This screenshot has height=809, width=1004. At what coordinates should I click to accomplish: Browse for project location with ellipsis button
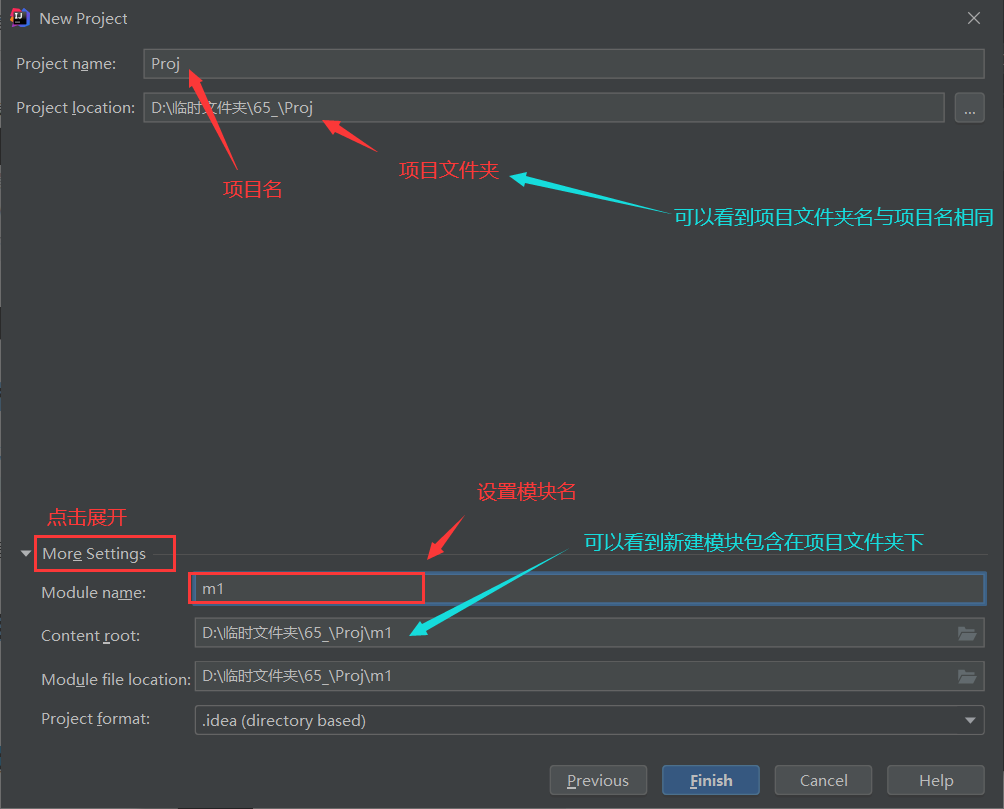[x=969, y=108]
